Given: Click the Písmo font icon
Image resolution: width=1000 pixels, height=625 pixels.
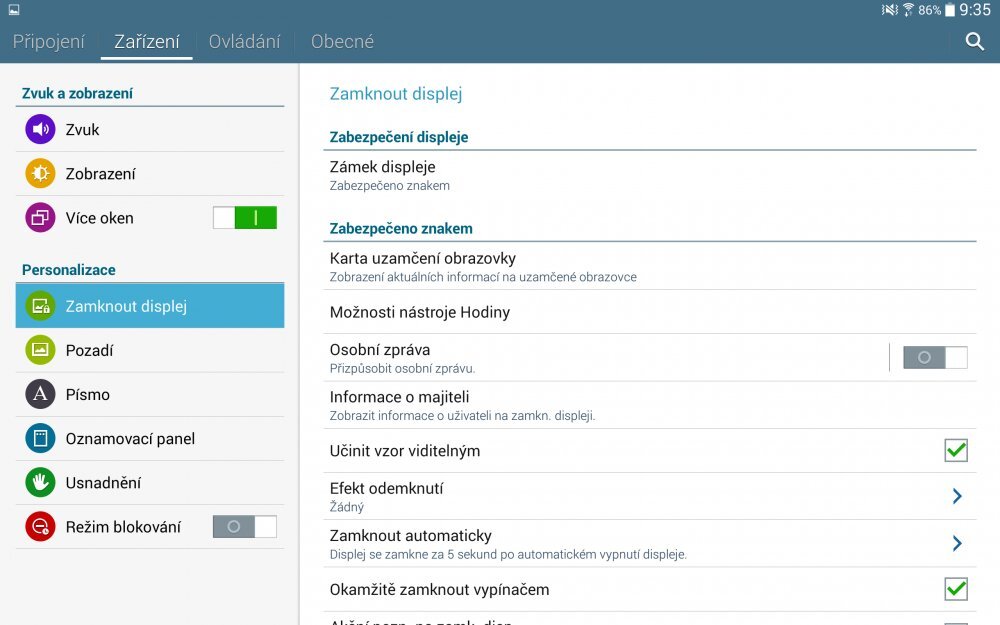Looking at the screenshot, I should (39, 394).
